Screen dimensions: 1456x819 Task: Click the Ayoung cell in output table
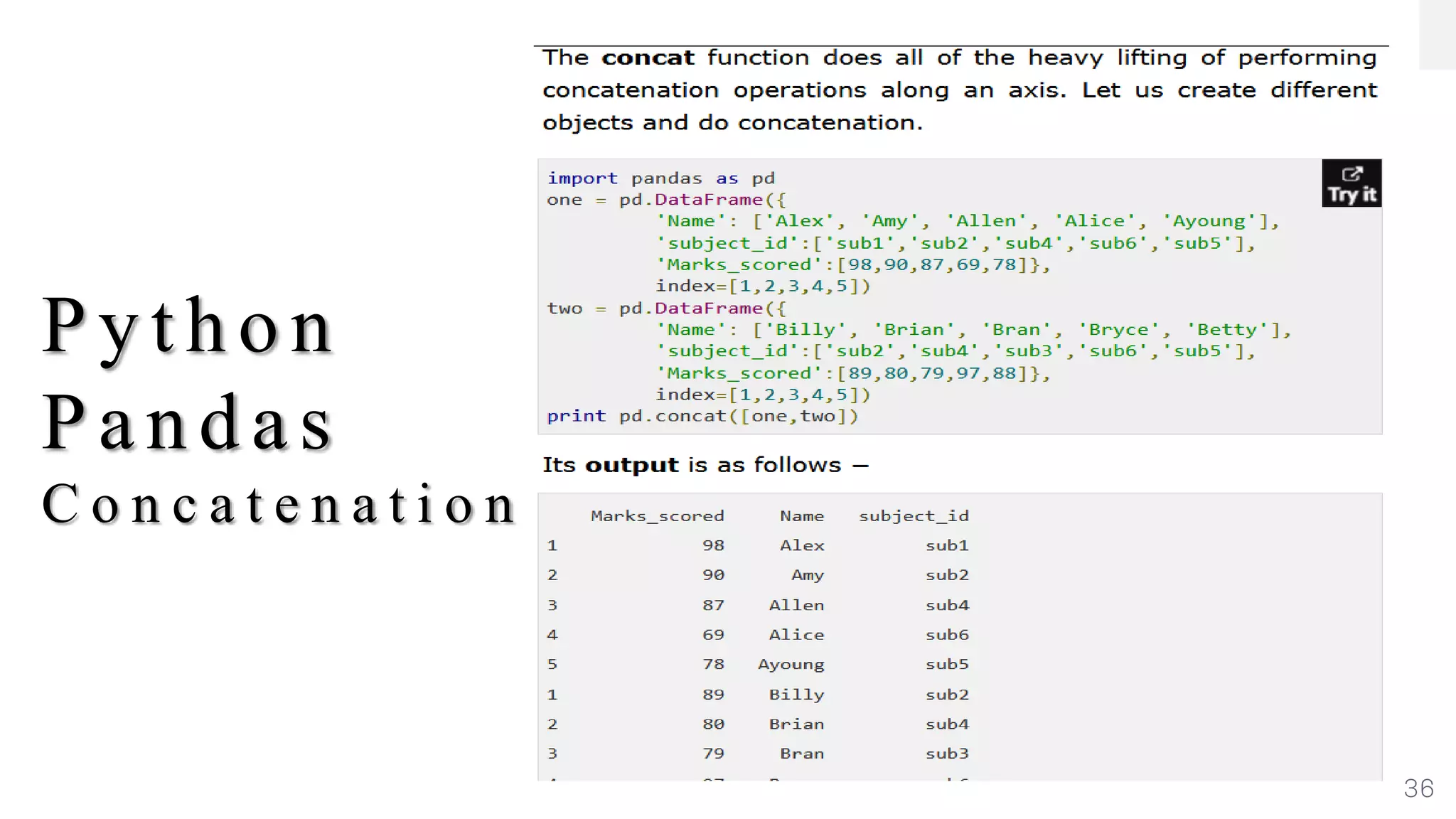[x=791, y=665]
